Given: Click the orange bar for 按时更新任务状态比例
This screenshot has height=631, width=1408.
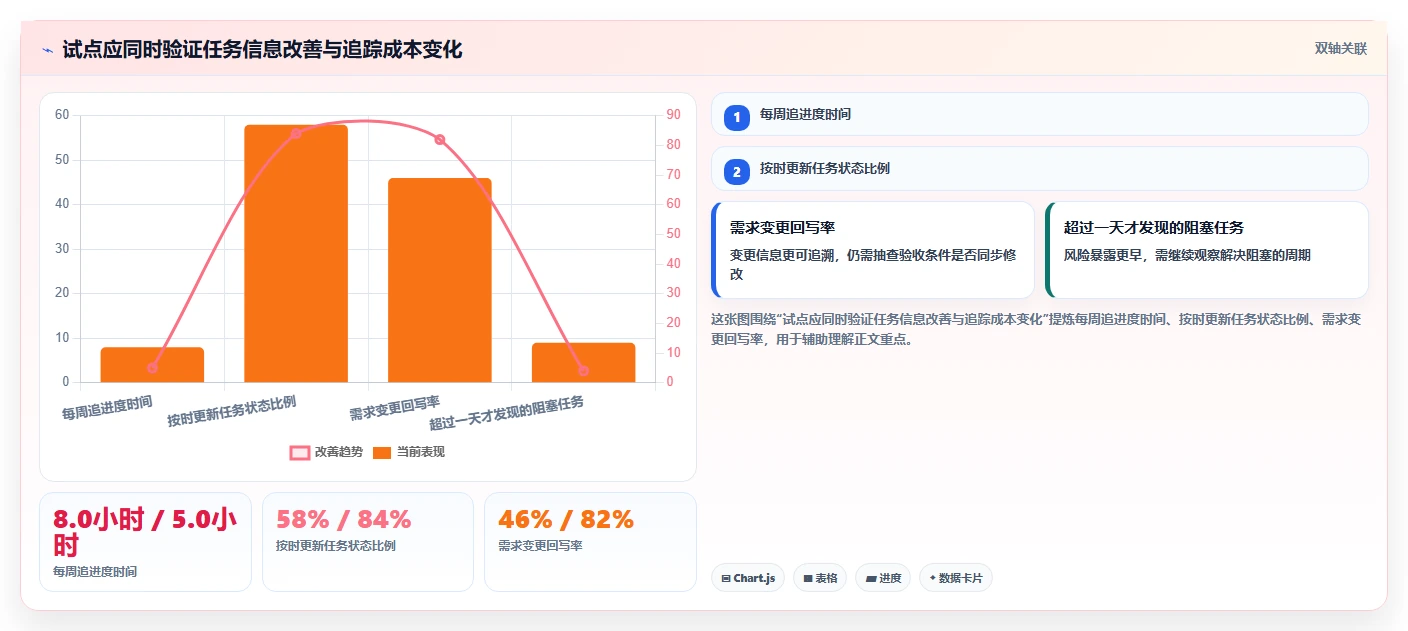Looking at the screenshot, I should coord(296,253).
